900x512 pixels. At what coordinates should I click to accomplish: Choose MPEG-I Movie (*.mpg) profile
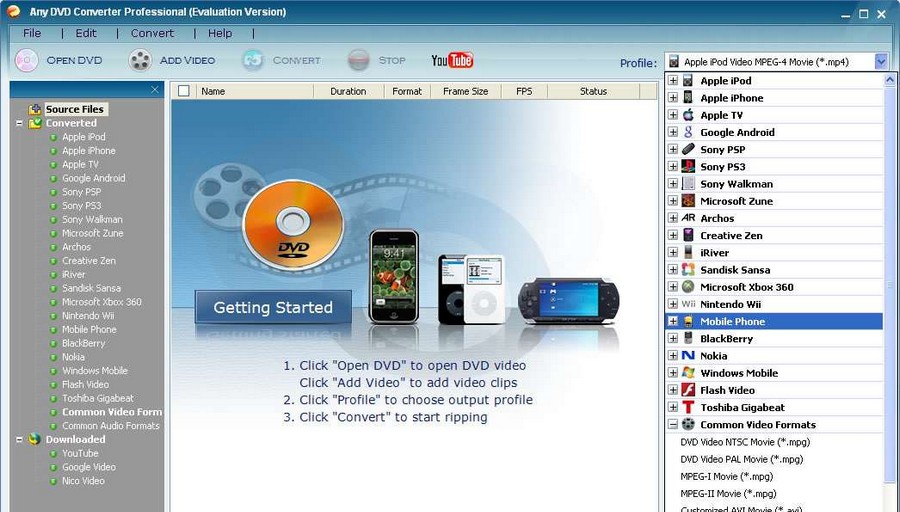[727, 476]
